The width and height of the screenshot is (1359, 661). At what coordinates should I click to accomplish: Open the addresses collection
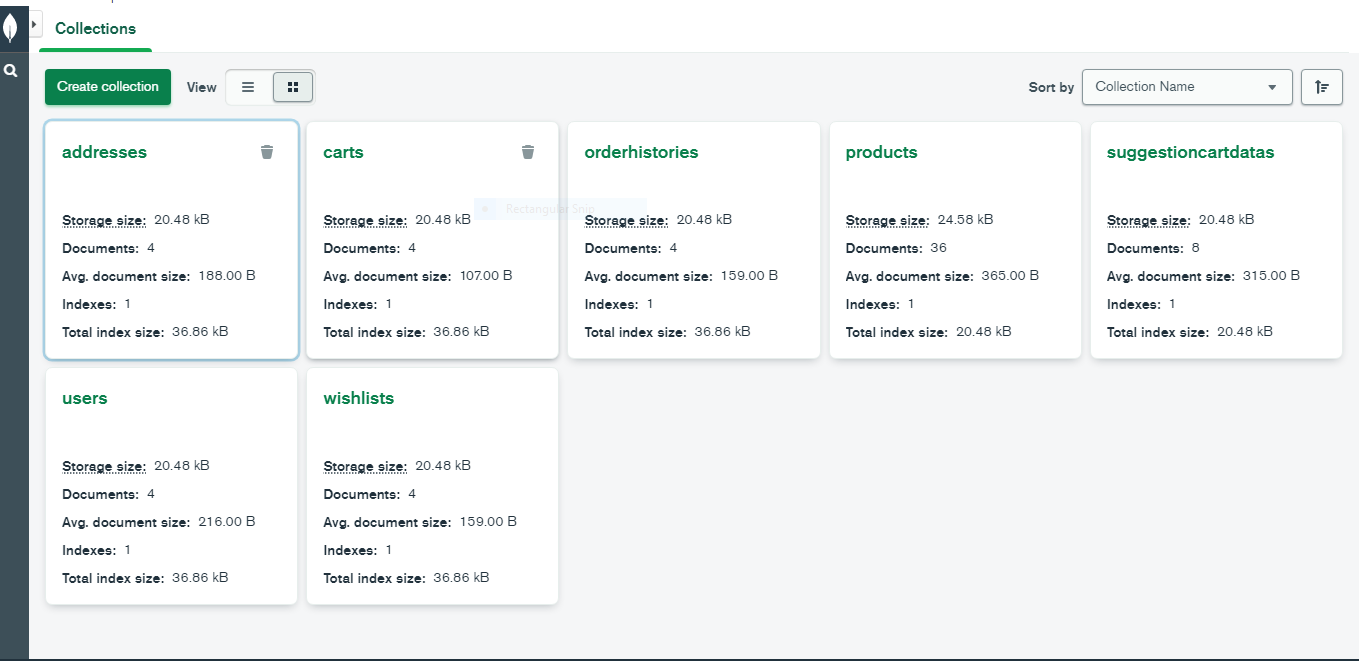pyautogui.click(x=104, y=153)
